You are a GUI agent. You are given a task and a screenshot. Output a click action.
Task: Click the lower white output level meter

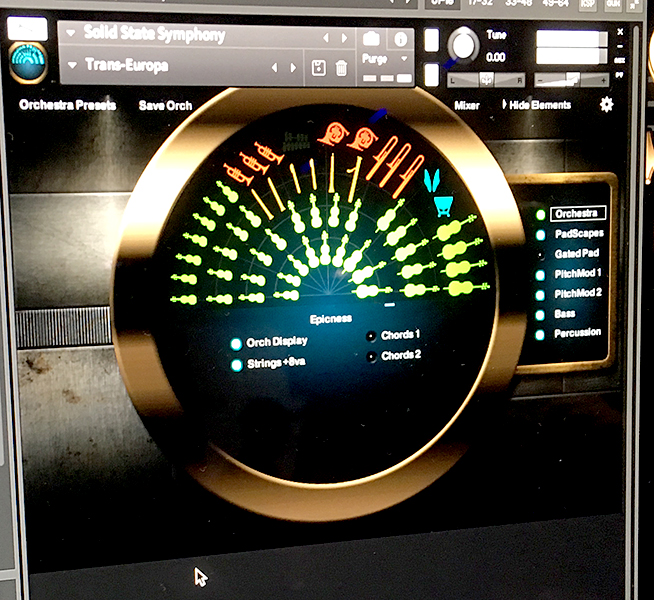(571, 56)
